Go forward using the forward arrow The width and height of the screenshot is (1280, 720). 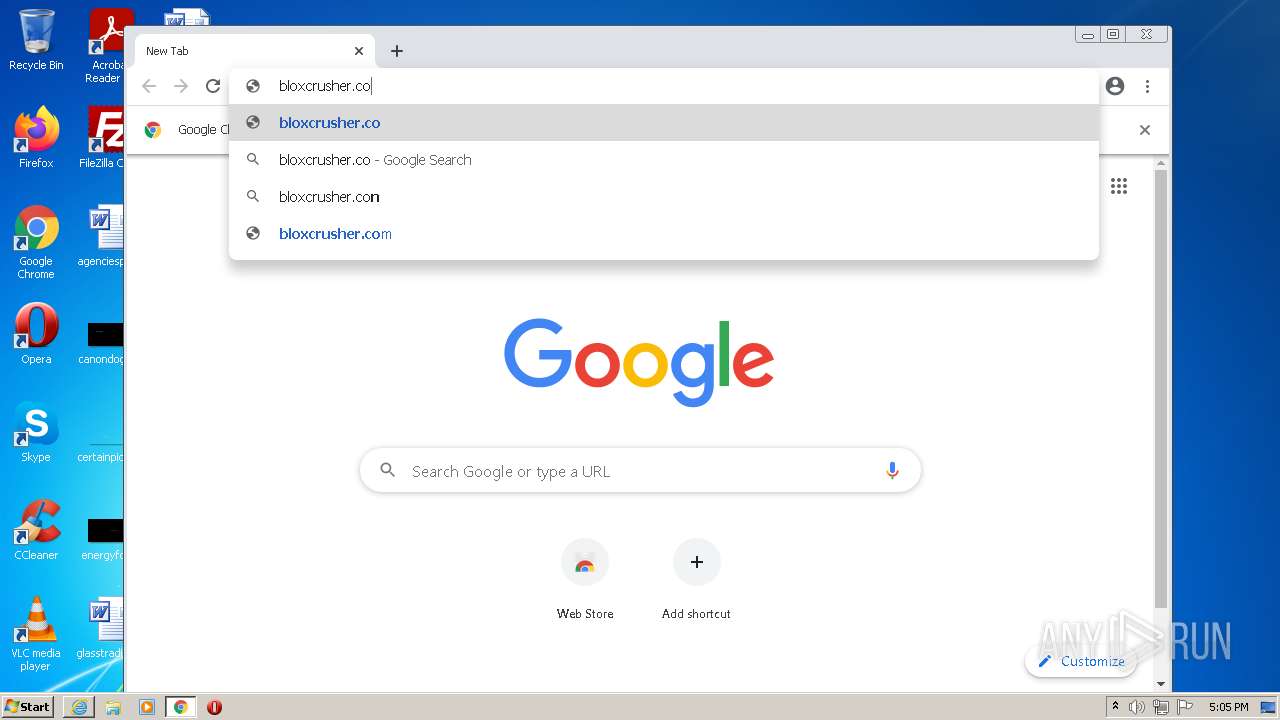click(181, 86)
